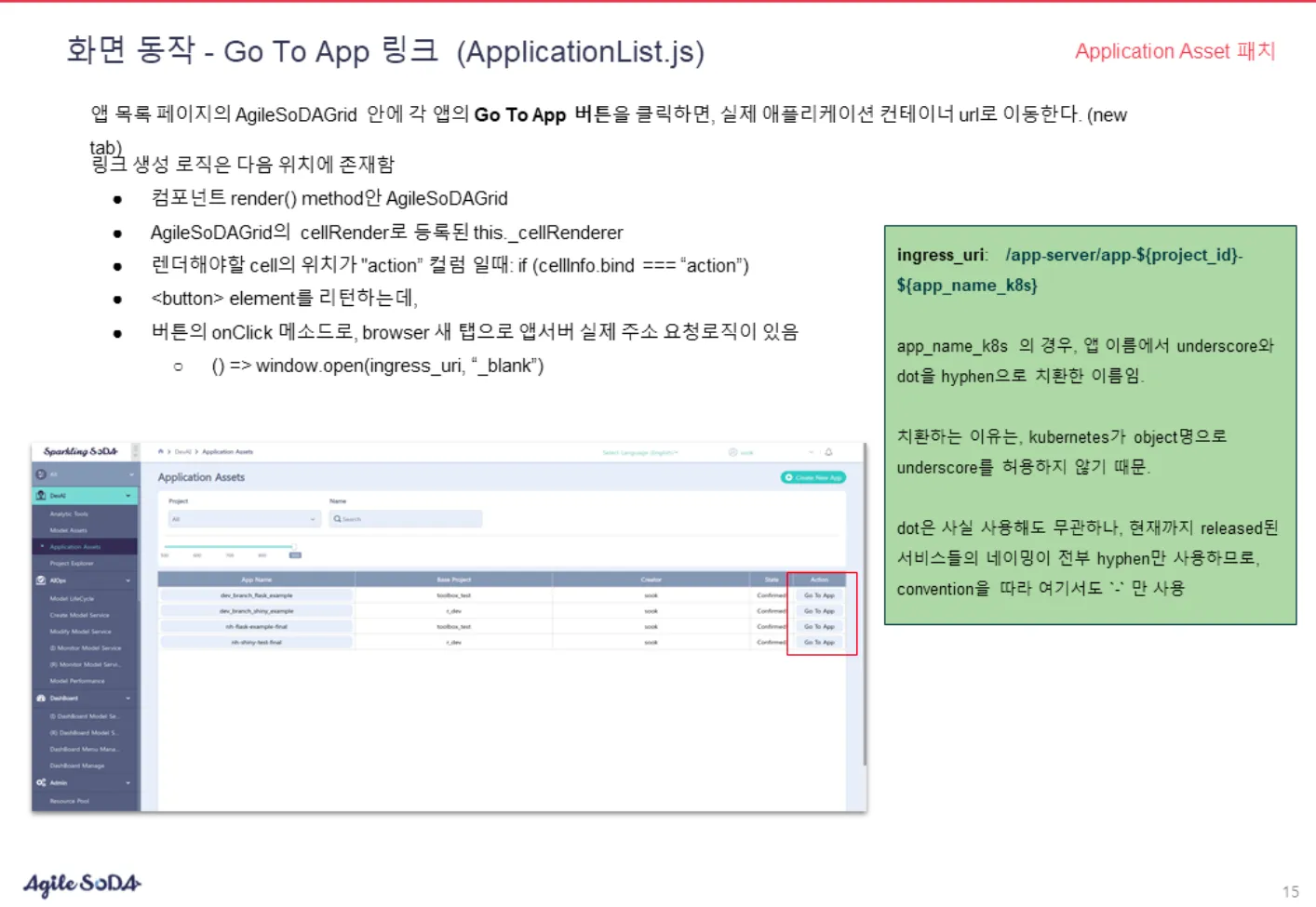Click the Dashboard gauge icon in the sidebar
This screenshot has height=907, width=1316.
pyautogui.click(x=41, y=698)
